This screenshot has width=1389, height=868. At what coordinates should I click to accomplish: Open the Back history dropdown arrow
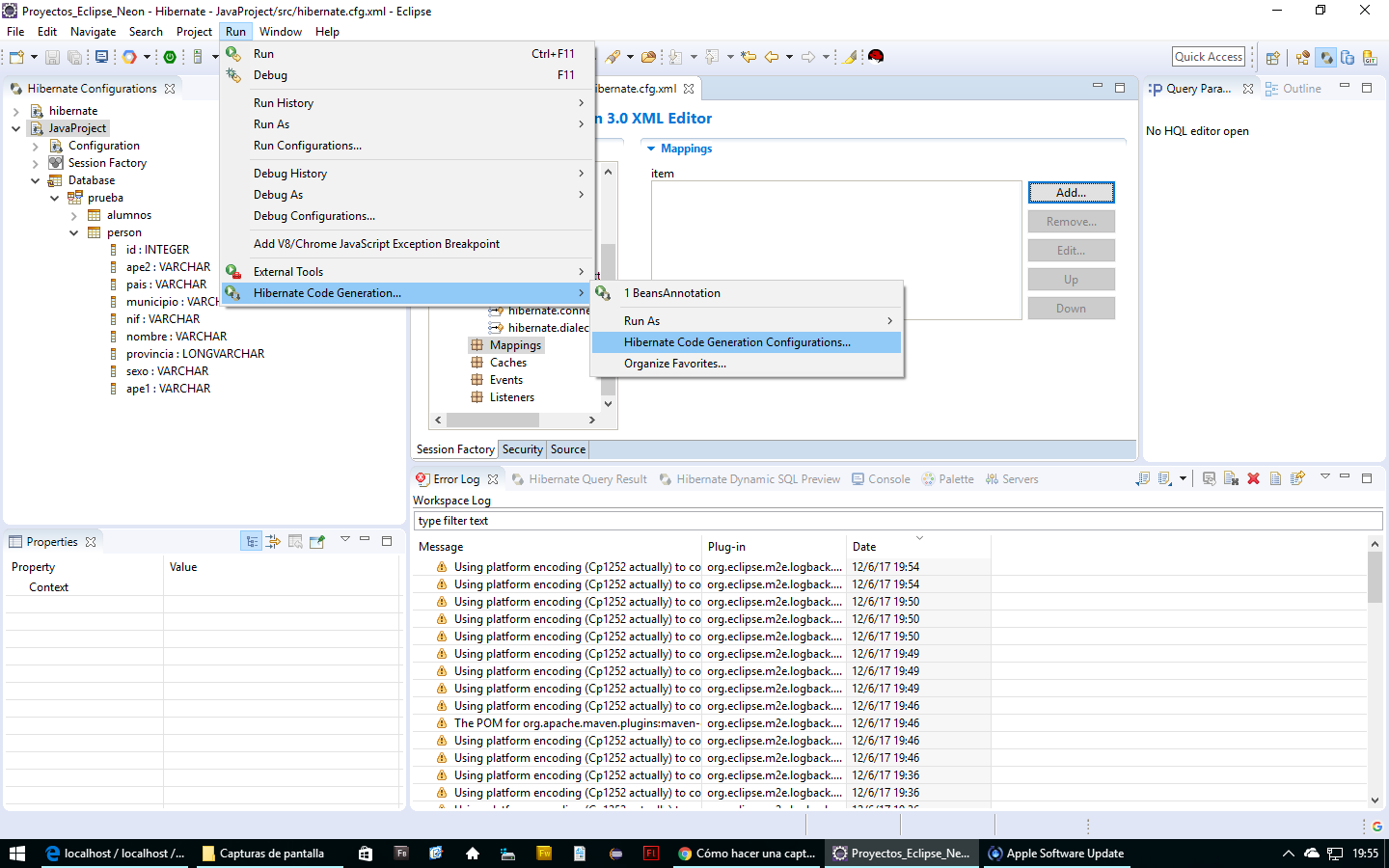[x=789, y=57]
